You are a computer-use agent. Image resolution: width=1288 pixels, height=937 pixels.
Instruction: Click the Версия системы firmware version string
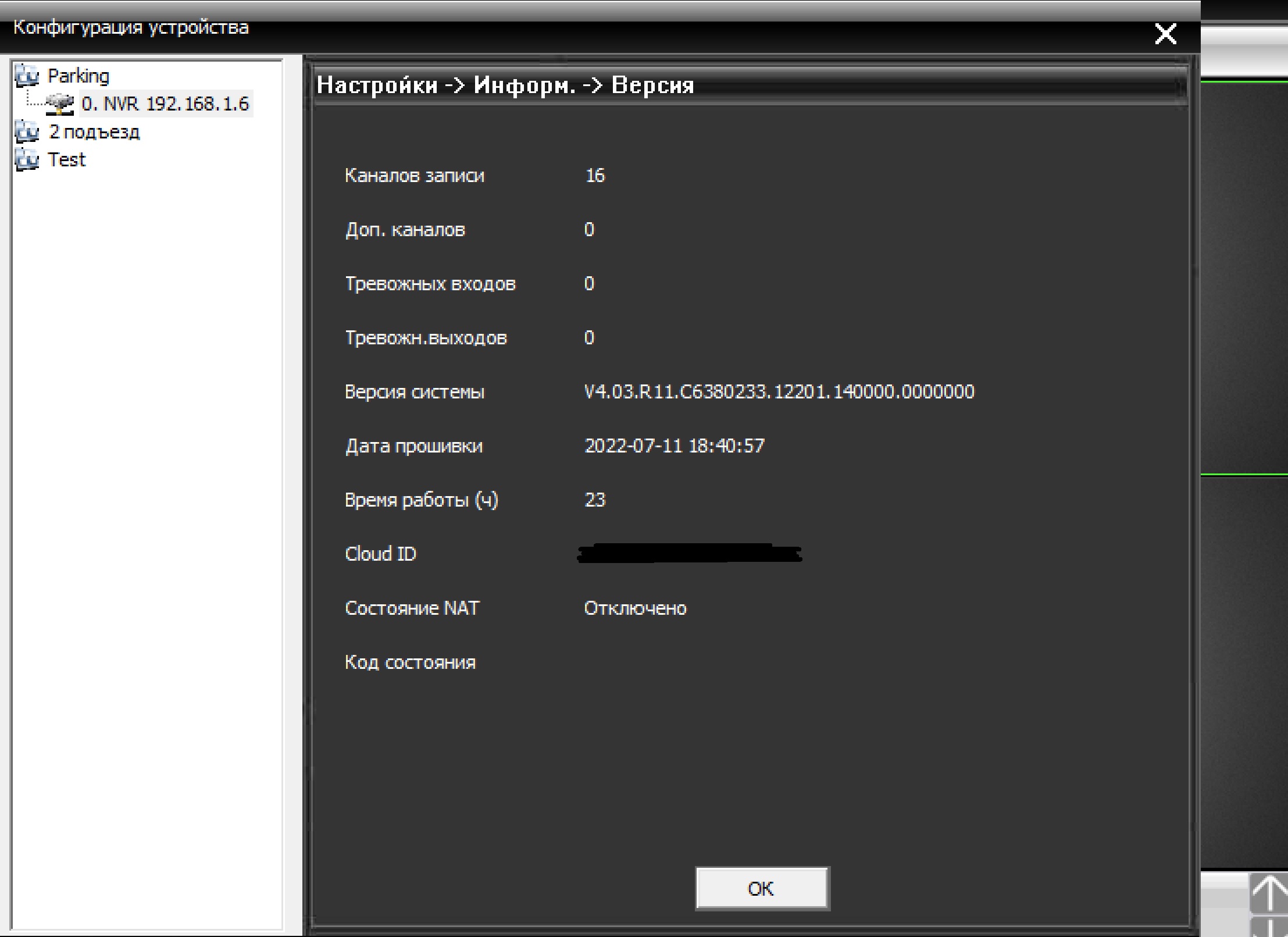[779, 391]
